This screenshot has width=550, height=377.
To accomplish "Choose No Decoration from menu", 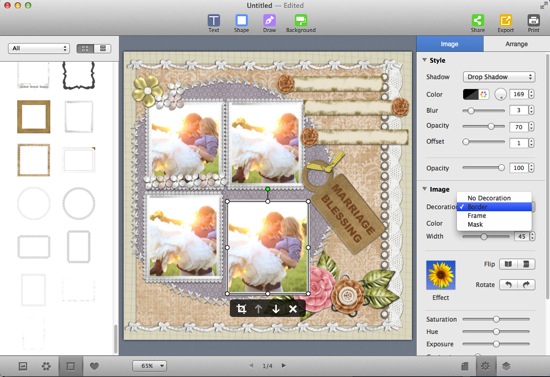I will [494, 198].
